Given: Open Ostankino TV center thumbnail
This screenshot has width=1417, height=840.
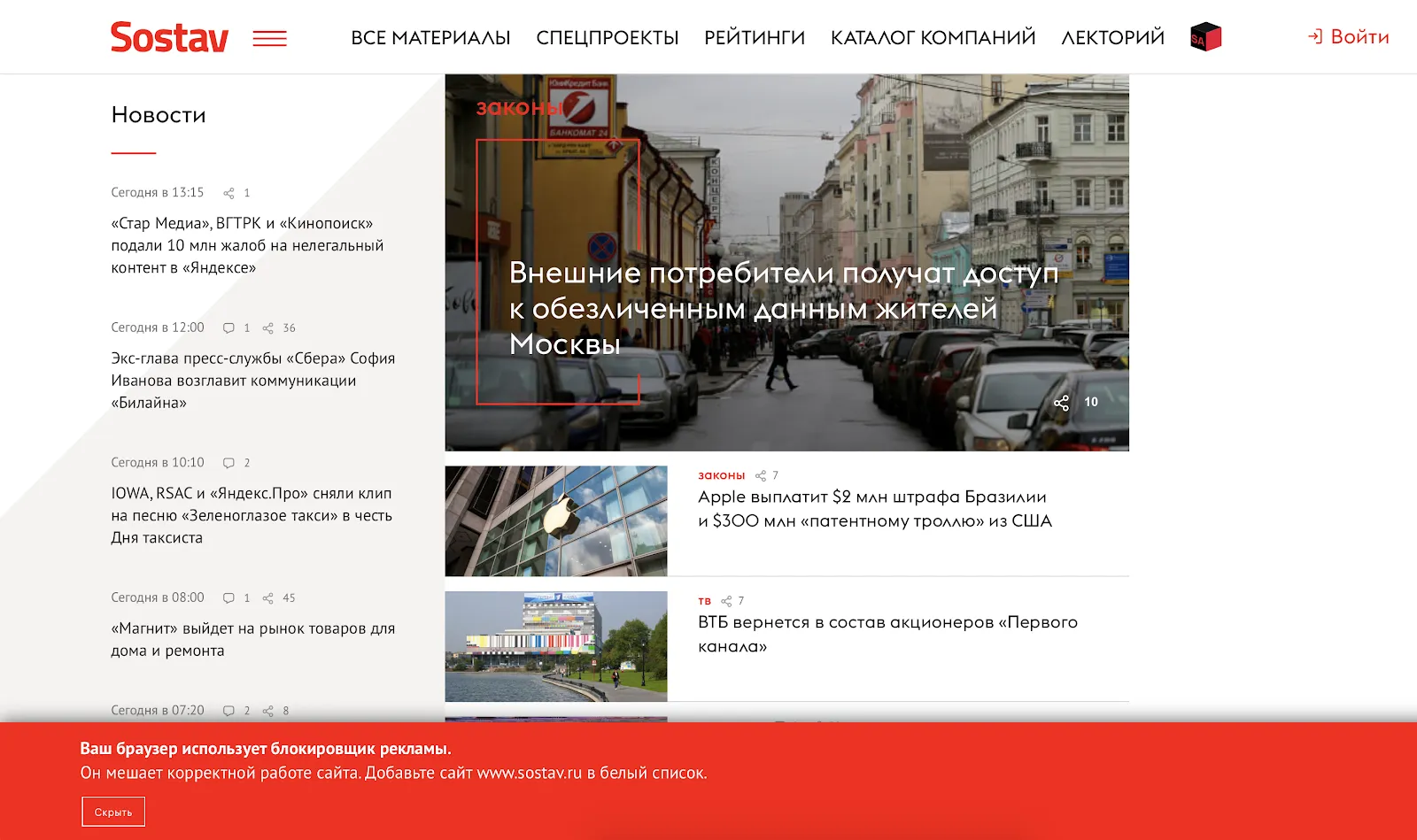Looking at the screenshot, I should (556, 646).
